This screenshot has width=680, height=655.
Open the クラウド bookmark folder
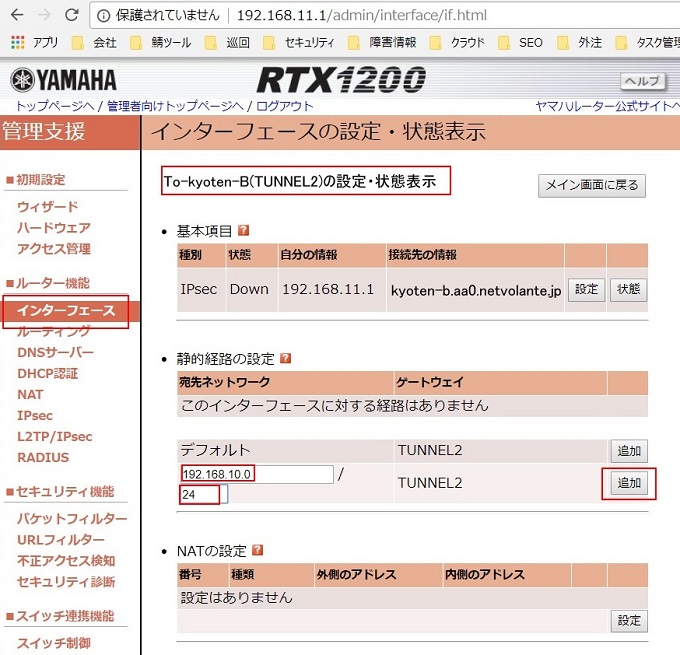457,43
